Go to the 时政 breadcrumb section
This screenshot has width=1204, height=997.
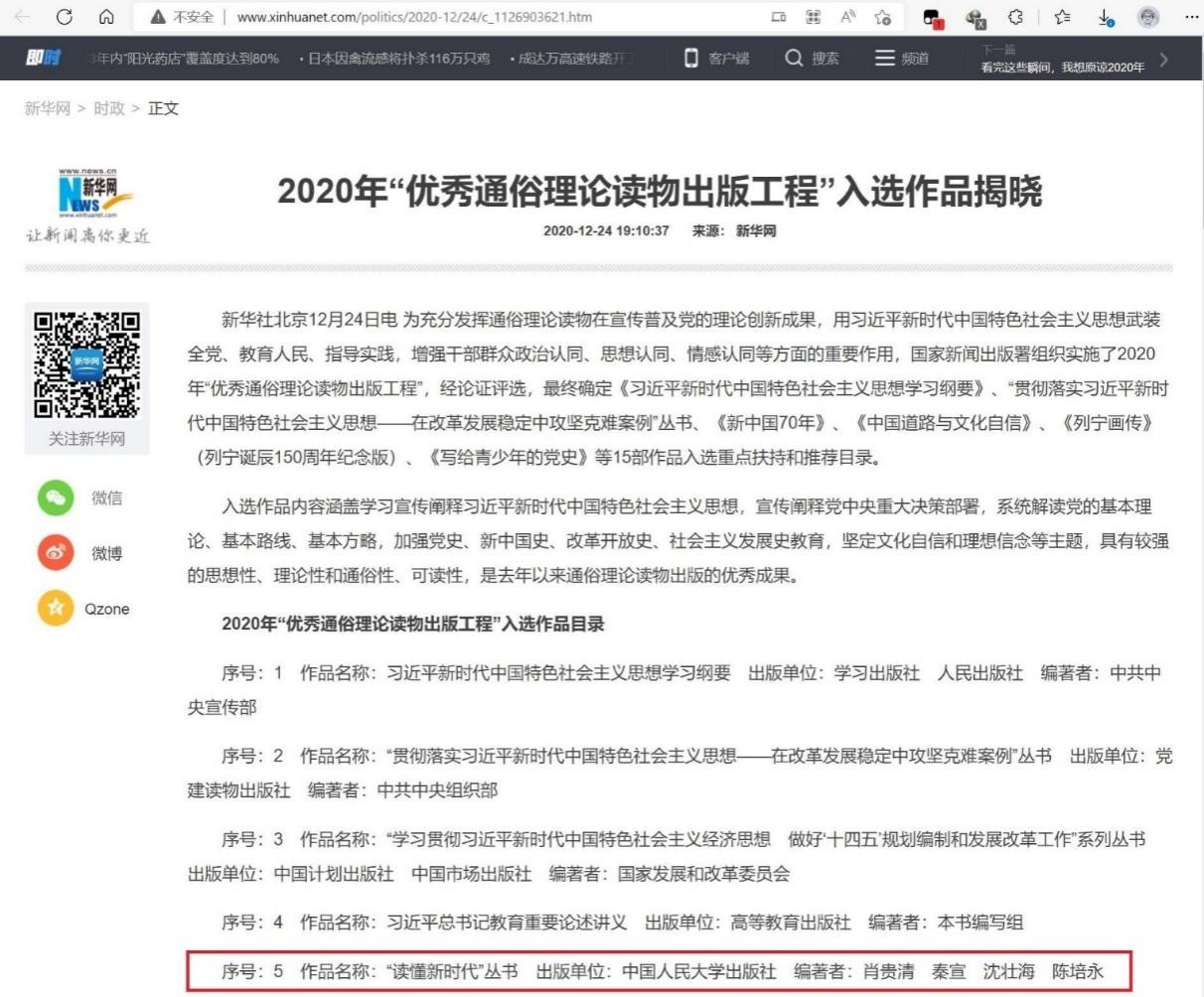(109, 108)
